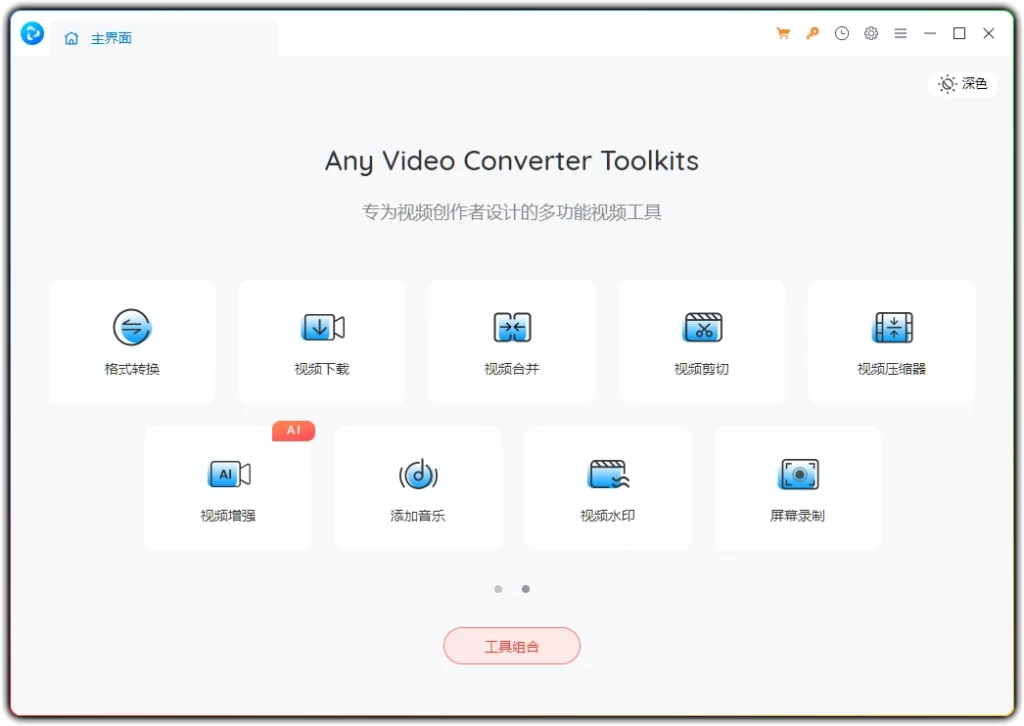Open the 视频合并 video merge tool

click(x=512, y=341)
